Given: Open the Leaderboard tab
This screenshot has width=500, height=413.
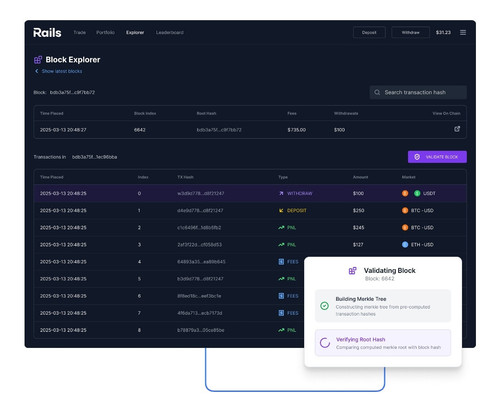Looking at the screenshot, I should click(170, 32).
